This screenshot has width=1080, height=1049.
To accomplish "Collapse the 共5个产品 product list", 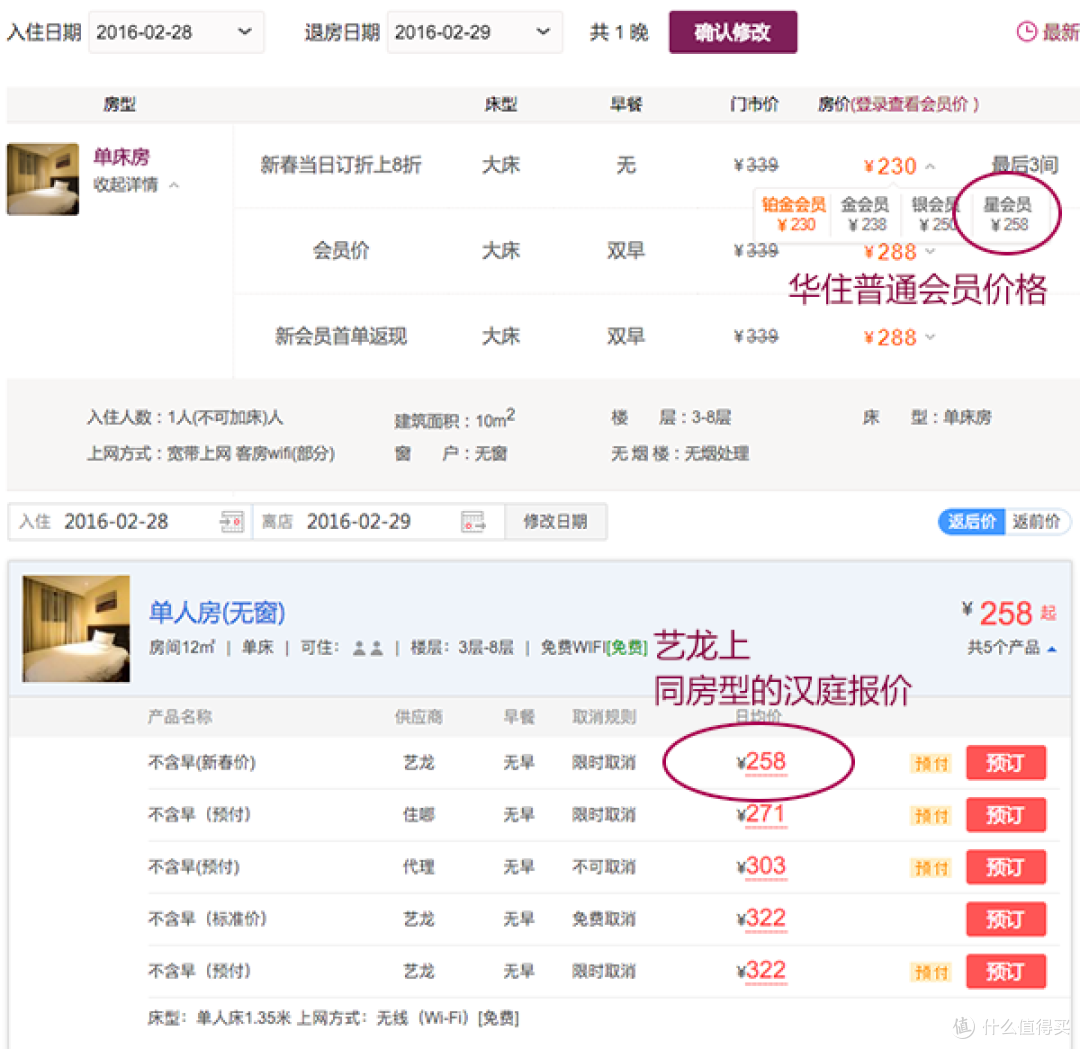I will (1011, 648).
